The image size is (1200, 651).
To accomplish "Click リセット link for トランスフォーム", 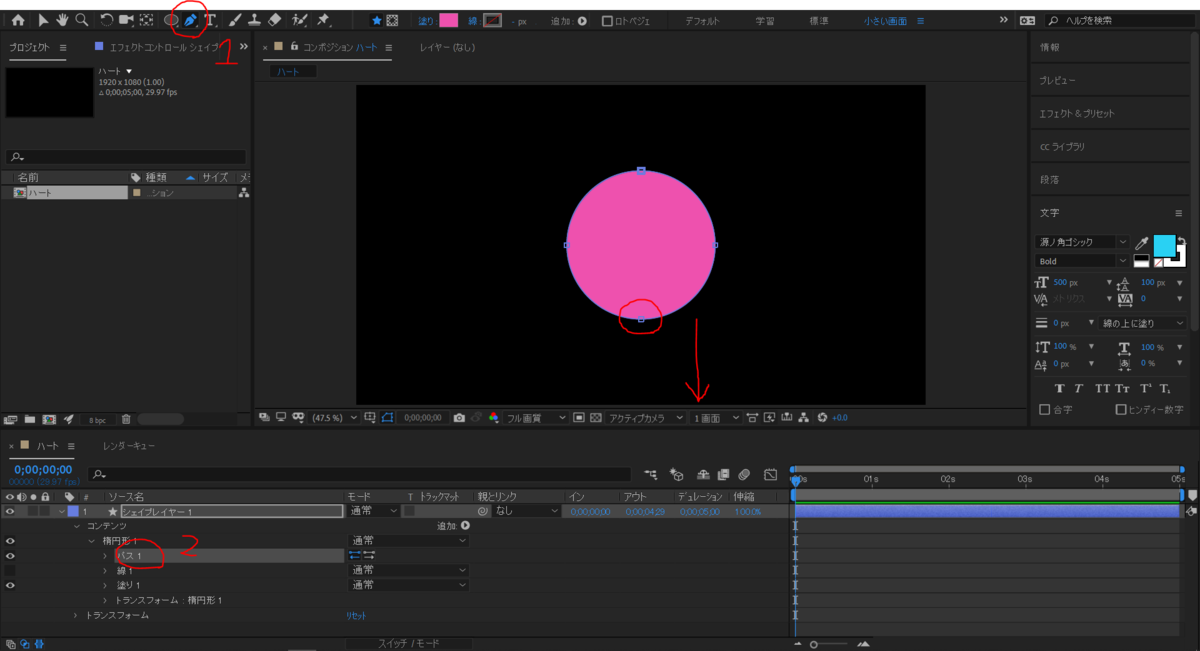I will 356,615.
